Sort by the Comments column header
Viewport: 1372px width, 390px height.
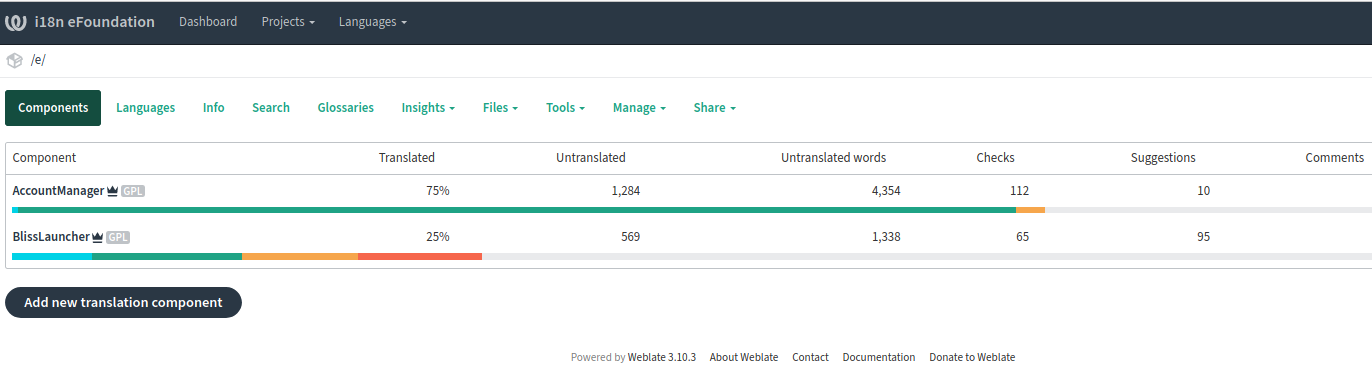(x=1334, y=158)
